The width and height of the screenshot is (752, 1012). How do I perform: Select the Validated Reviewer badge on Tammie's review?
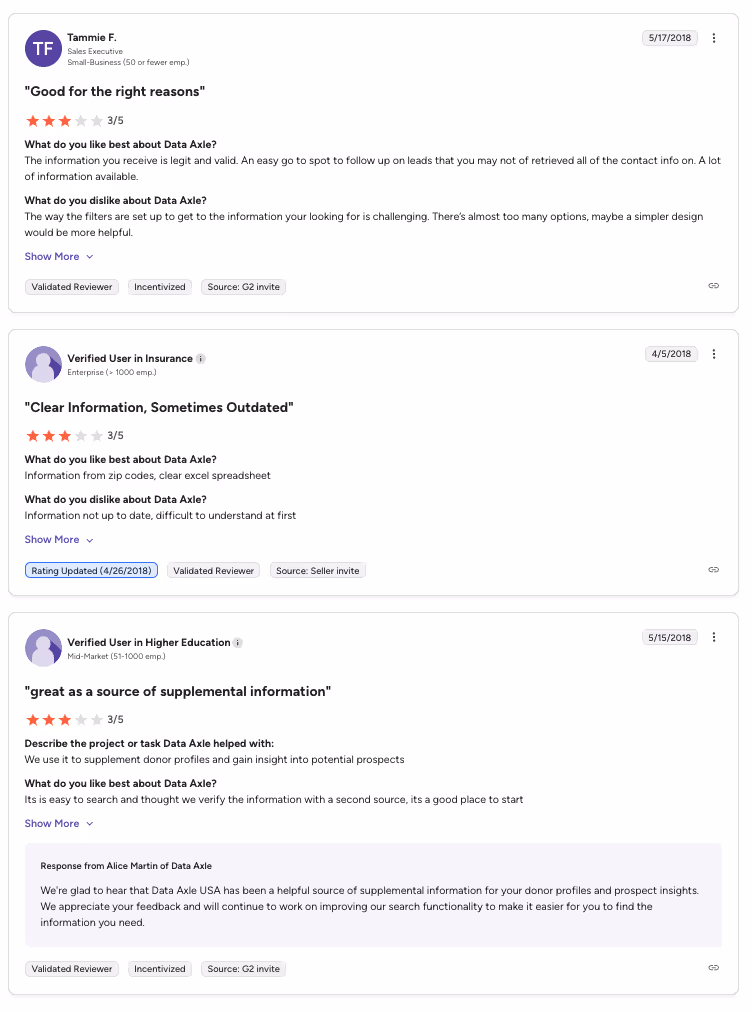(x=71, y=286)
